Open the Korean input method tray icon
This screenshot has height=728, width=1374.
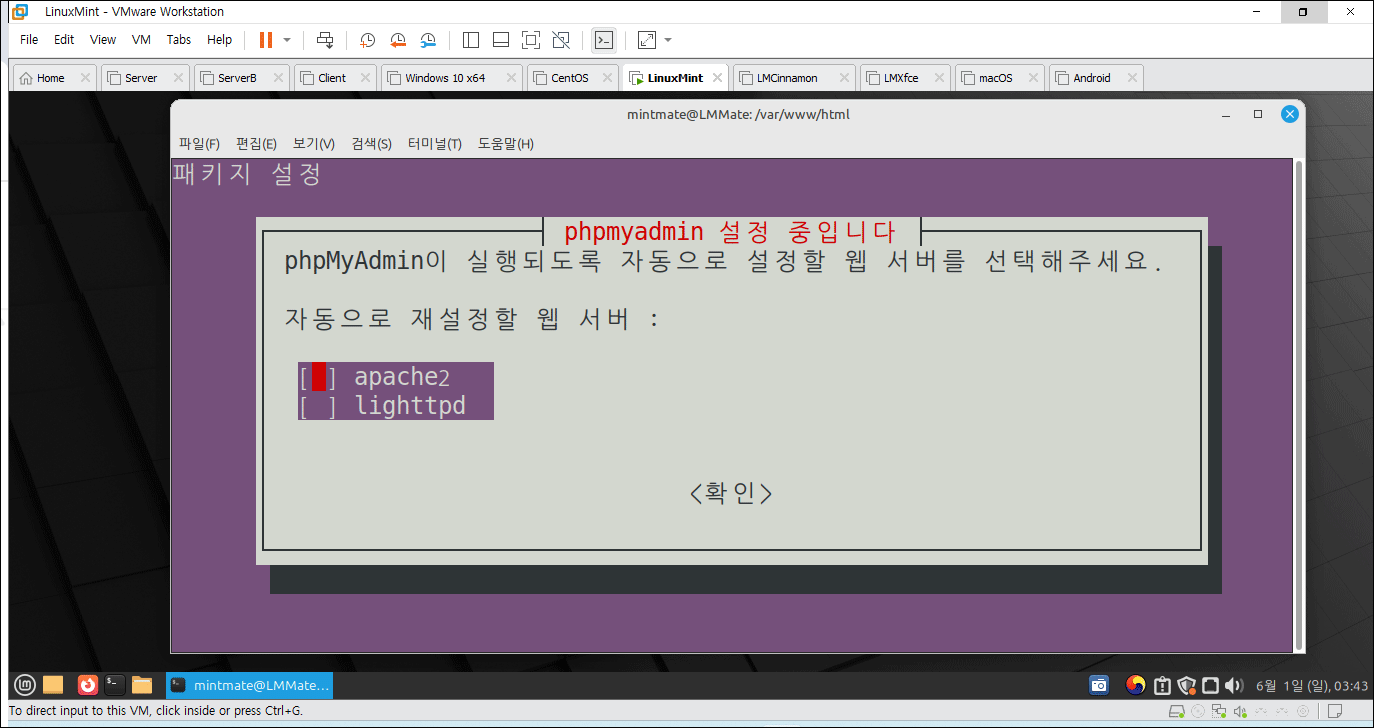(1135, 685)
